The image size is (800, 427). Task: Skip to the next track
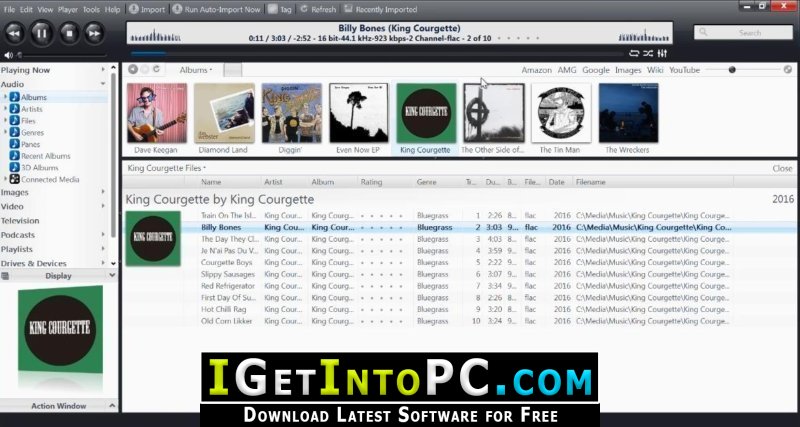pyautogui.click(x=94, y=34)
